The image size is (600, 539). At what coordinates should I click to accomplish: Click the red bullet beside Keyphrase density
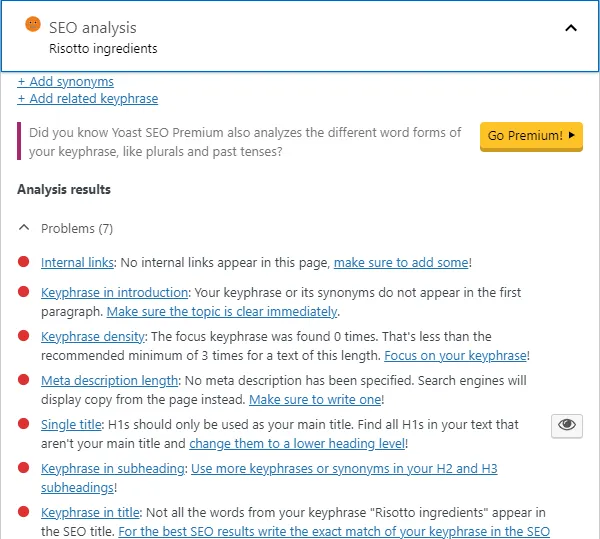(x=24, y=335)
